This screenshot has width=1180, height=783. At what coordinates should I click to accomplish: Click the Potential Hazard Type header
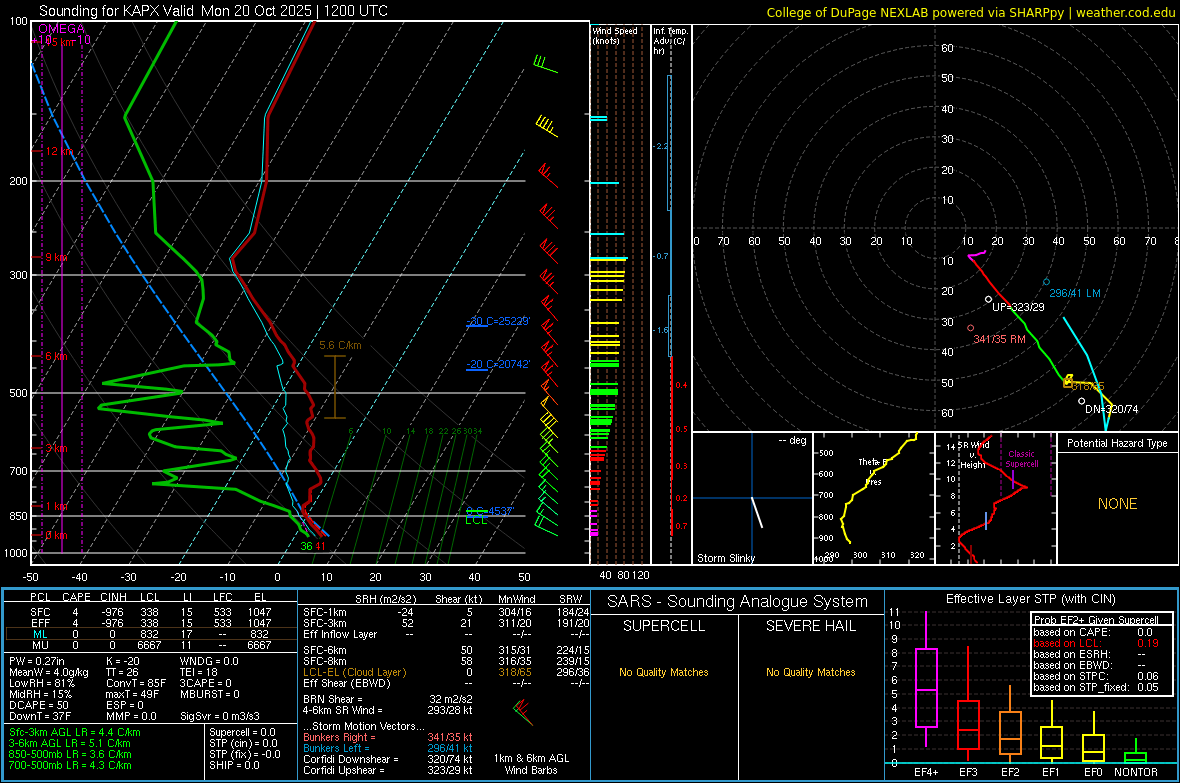point(1118,443)
